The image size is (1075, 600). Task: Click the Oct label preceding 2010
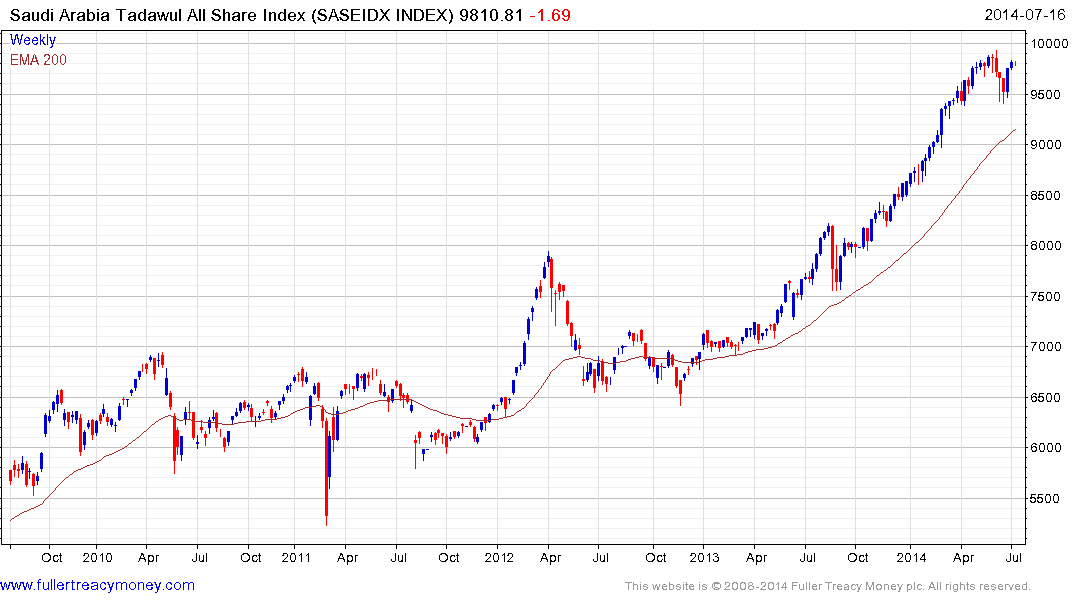point(51,557)
